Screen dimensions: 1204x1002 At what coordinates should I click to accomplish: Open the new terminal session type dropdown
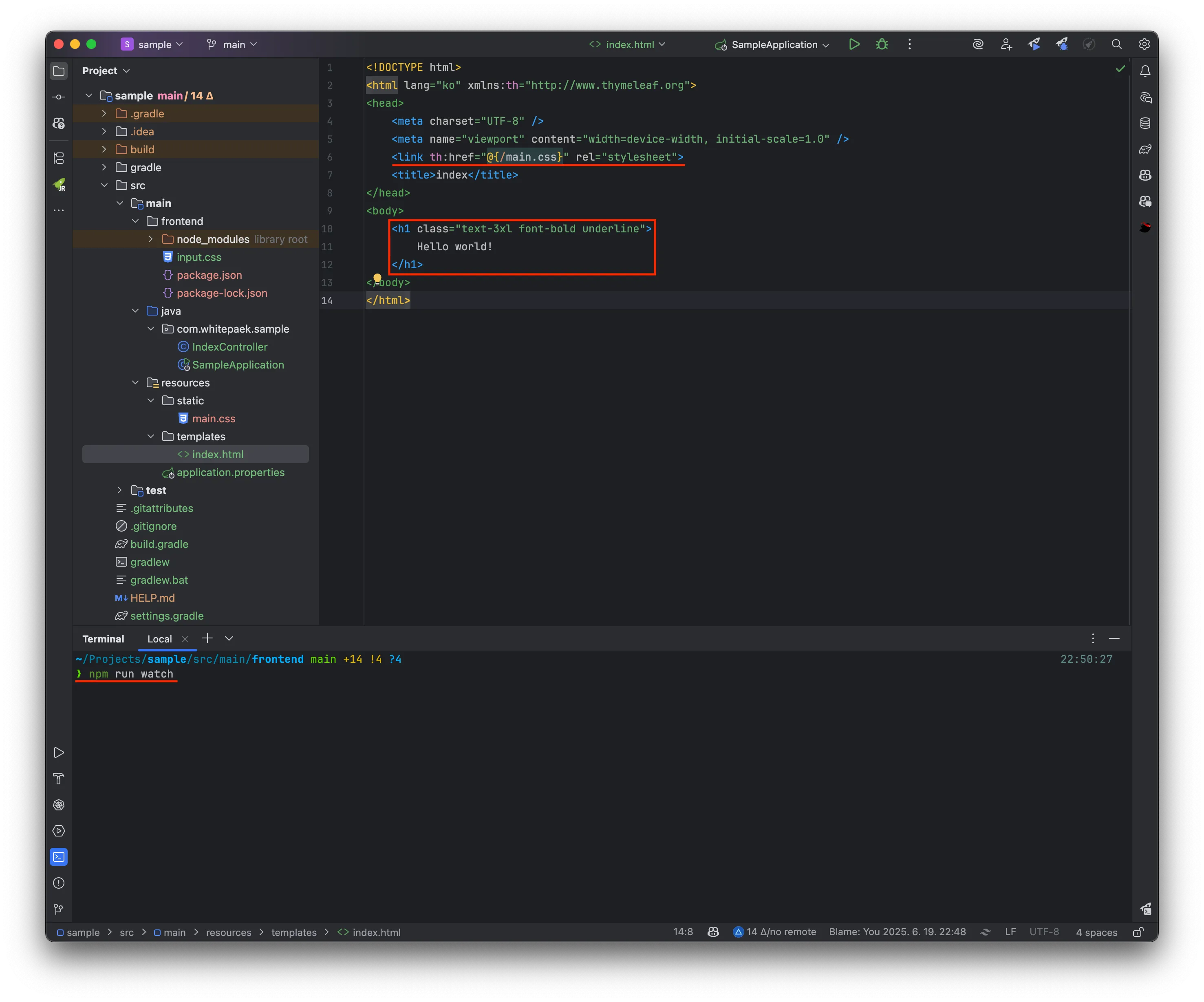[x=229, y=638]
